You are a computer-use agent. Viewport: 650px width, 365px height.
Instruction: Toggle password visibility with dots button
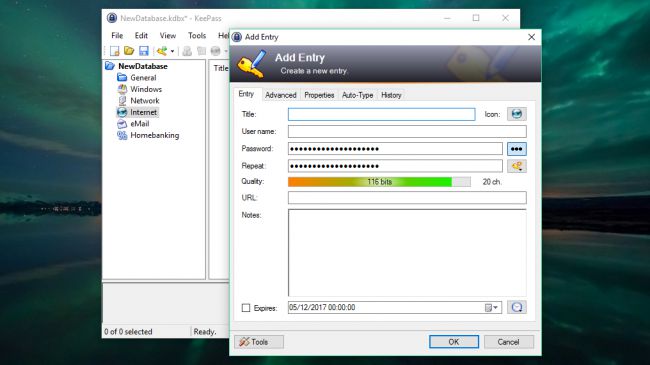pos(517,149)
